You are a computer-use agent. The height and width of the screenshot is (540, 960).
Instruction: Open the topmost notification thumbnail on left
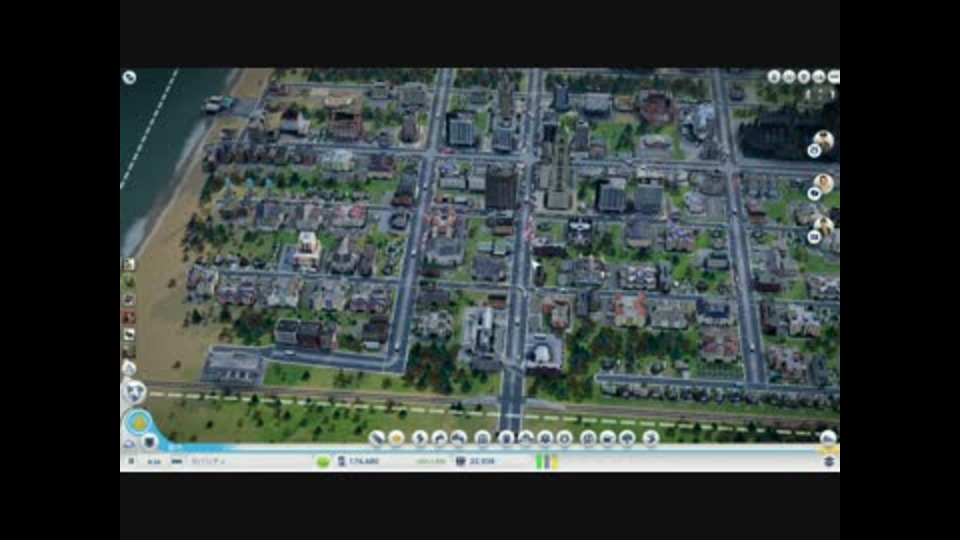129,264
